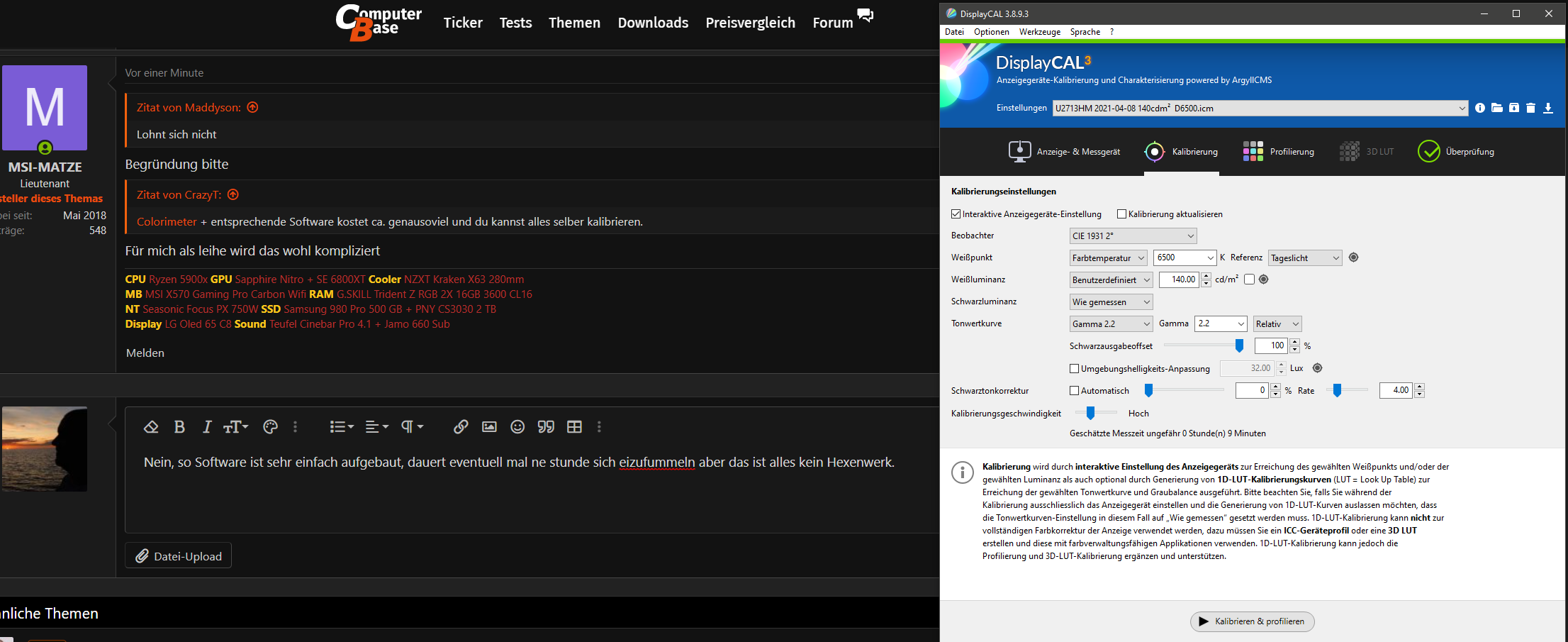Toggle italic text in the forum editor
Screen dimensions: 1568x642
(x=206, y=426)
